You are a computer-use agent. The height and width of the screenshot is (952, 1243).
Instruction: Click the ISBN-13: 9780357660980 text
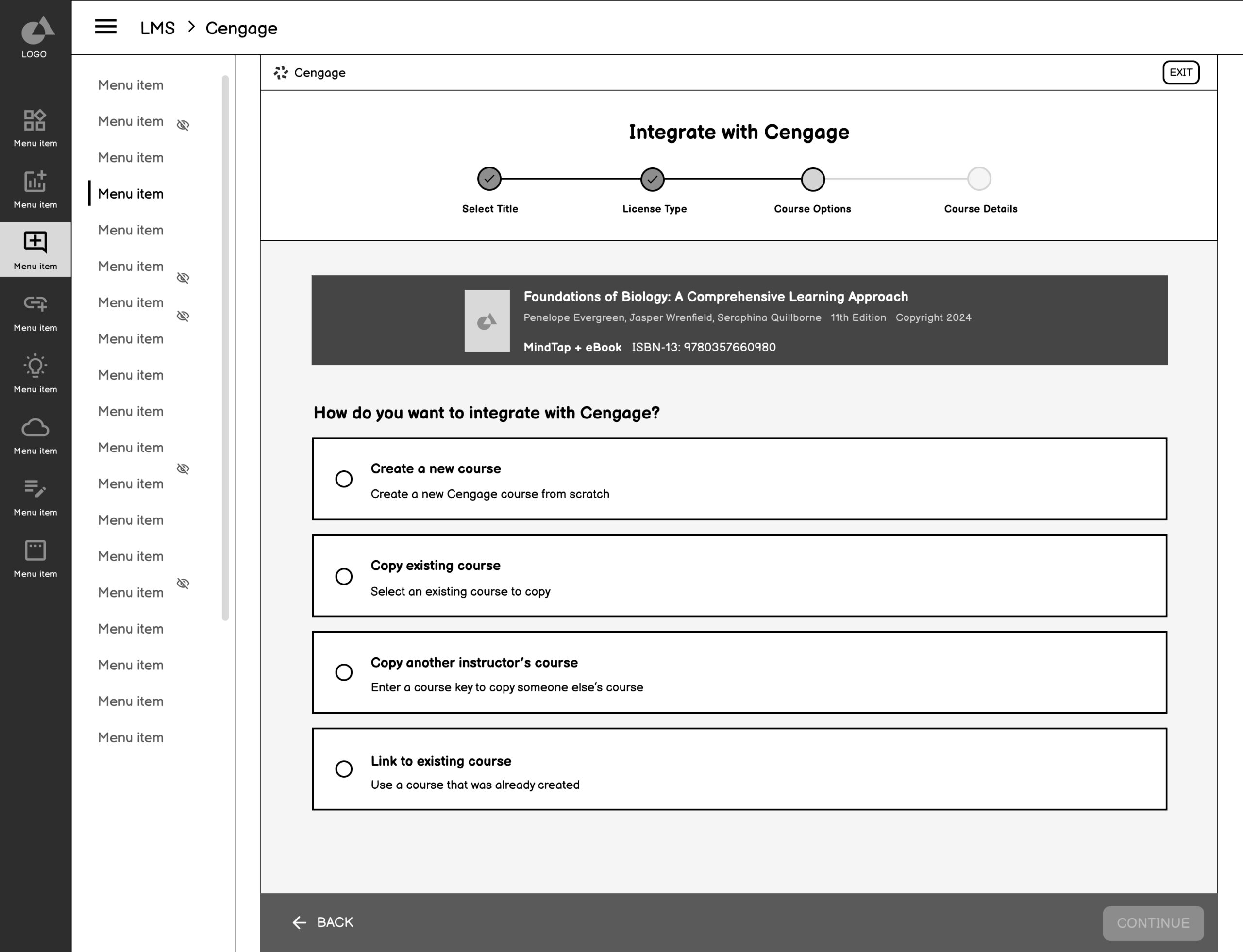pyautogui.click(x=704, y=347)
